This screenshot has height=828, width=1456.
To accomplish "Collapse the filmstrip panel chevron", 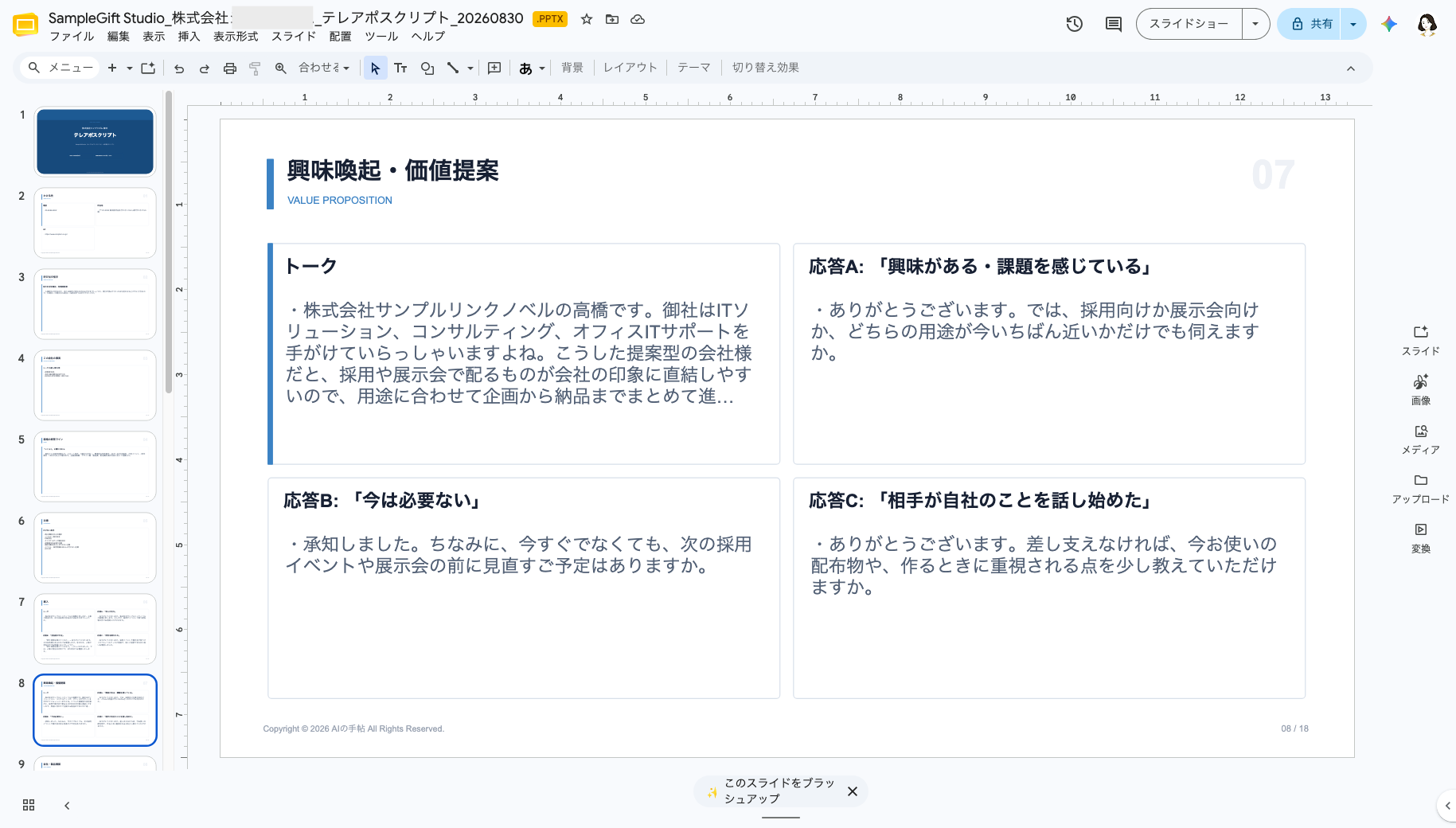I will [x=67, y=806].
